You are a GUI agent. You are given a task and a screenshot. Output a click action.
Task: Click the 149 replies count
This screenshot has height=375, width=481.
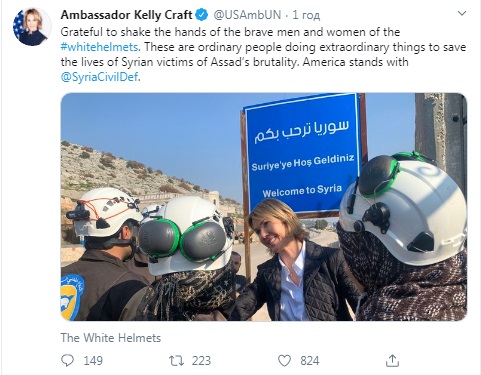click(x=93, y=361)
